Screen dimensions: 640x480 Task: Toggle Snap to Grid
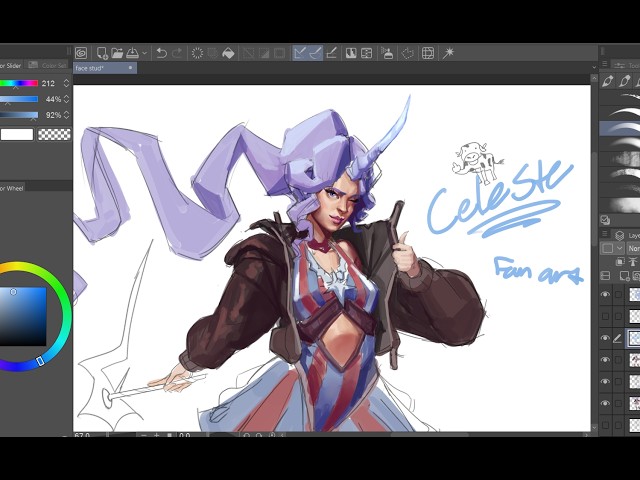click(x=331, y=53)
